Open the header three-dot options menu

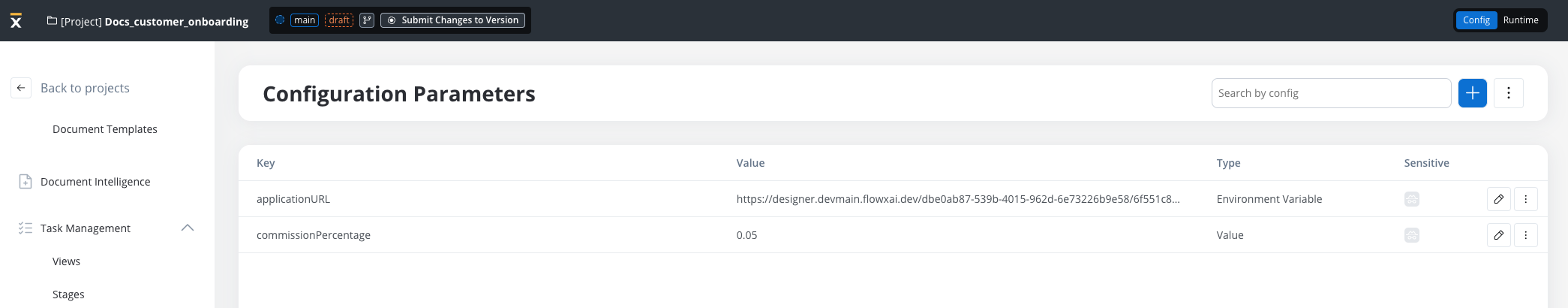coord(1508,93)
